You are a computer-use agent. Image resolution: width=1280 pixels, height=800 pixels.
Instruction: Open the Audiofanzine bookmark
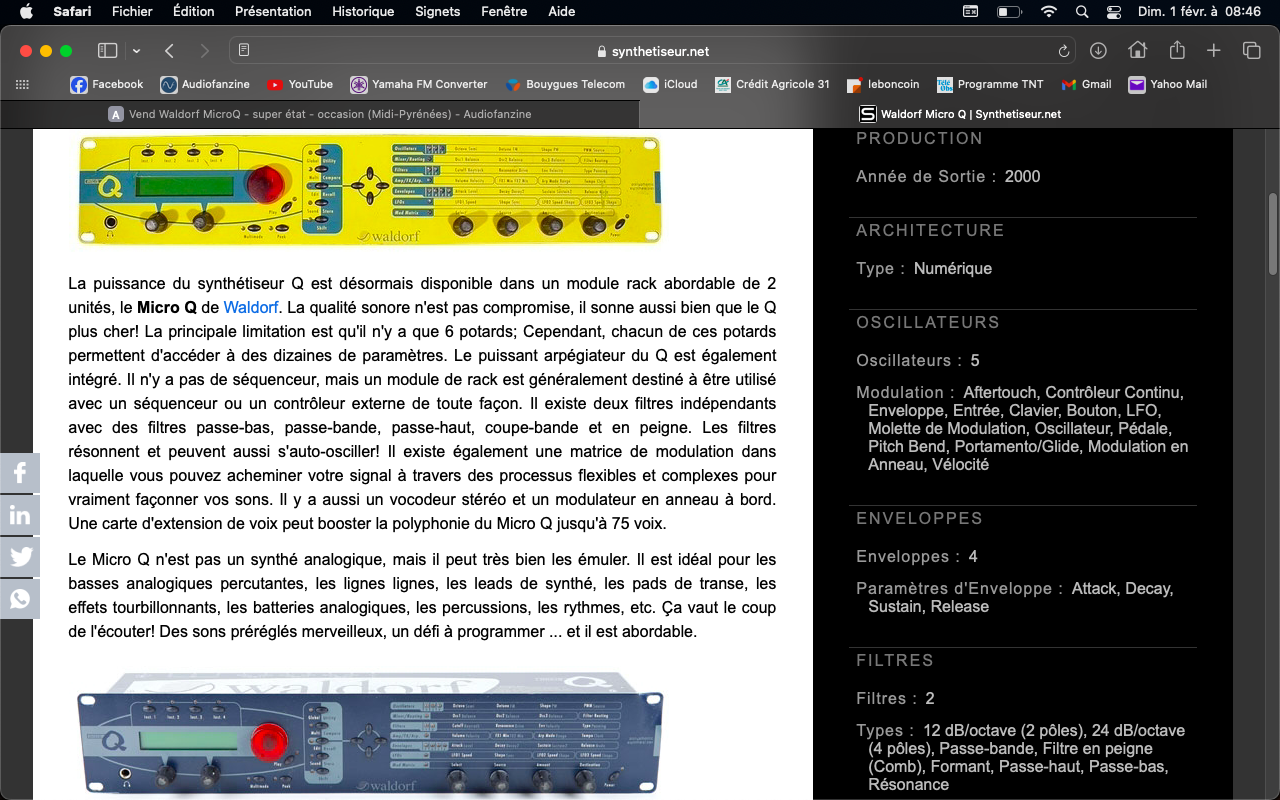[205, 85]
